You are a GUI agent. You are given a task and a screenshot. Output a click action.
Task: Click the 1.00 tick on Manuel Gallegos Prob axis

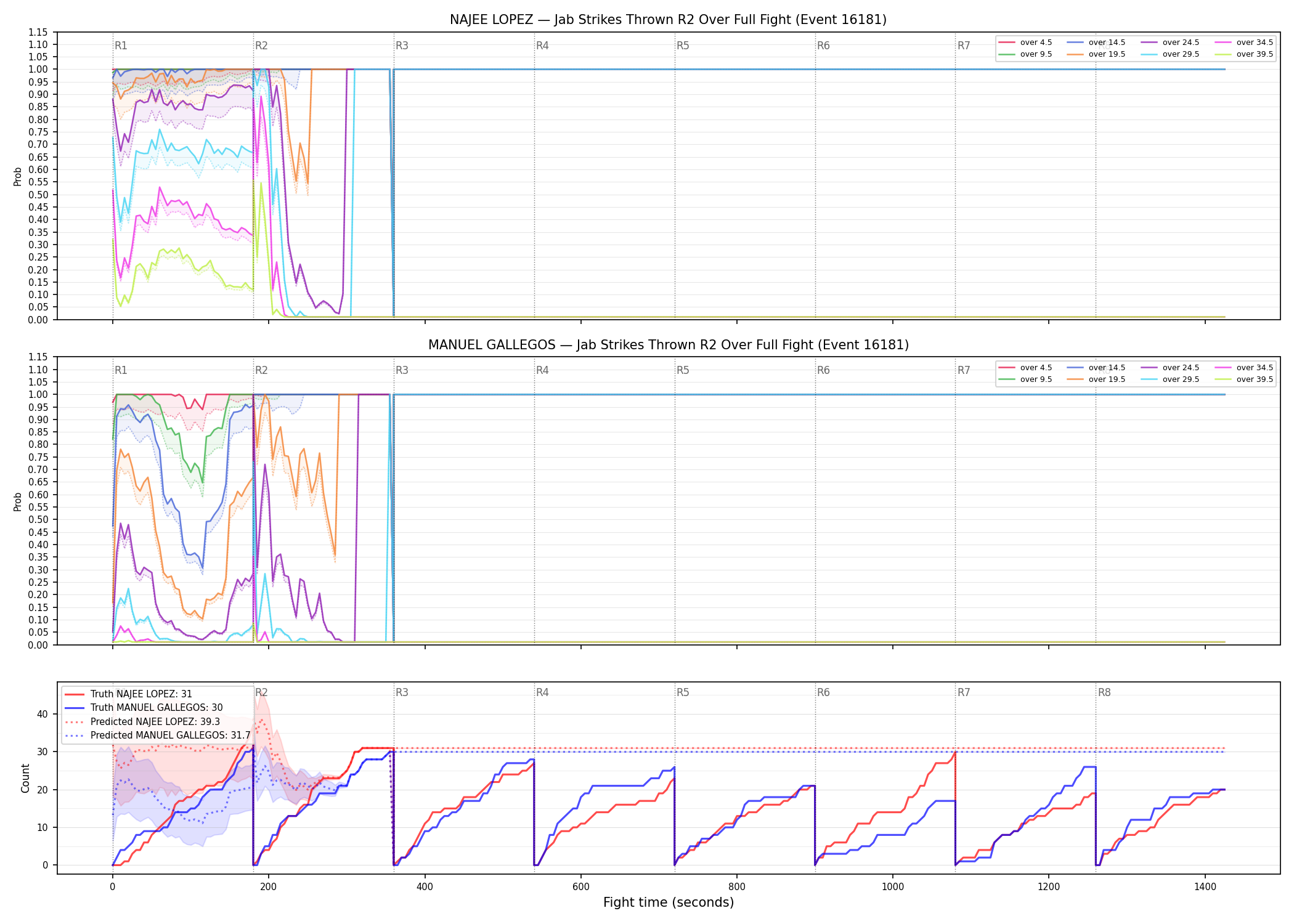point(38,395)
